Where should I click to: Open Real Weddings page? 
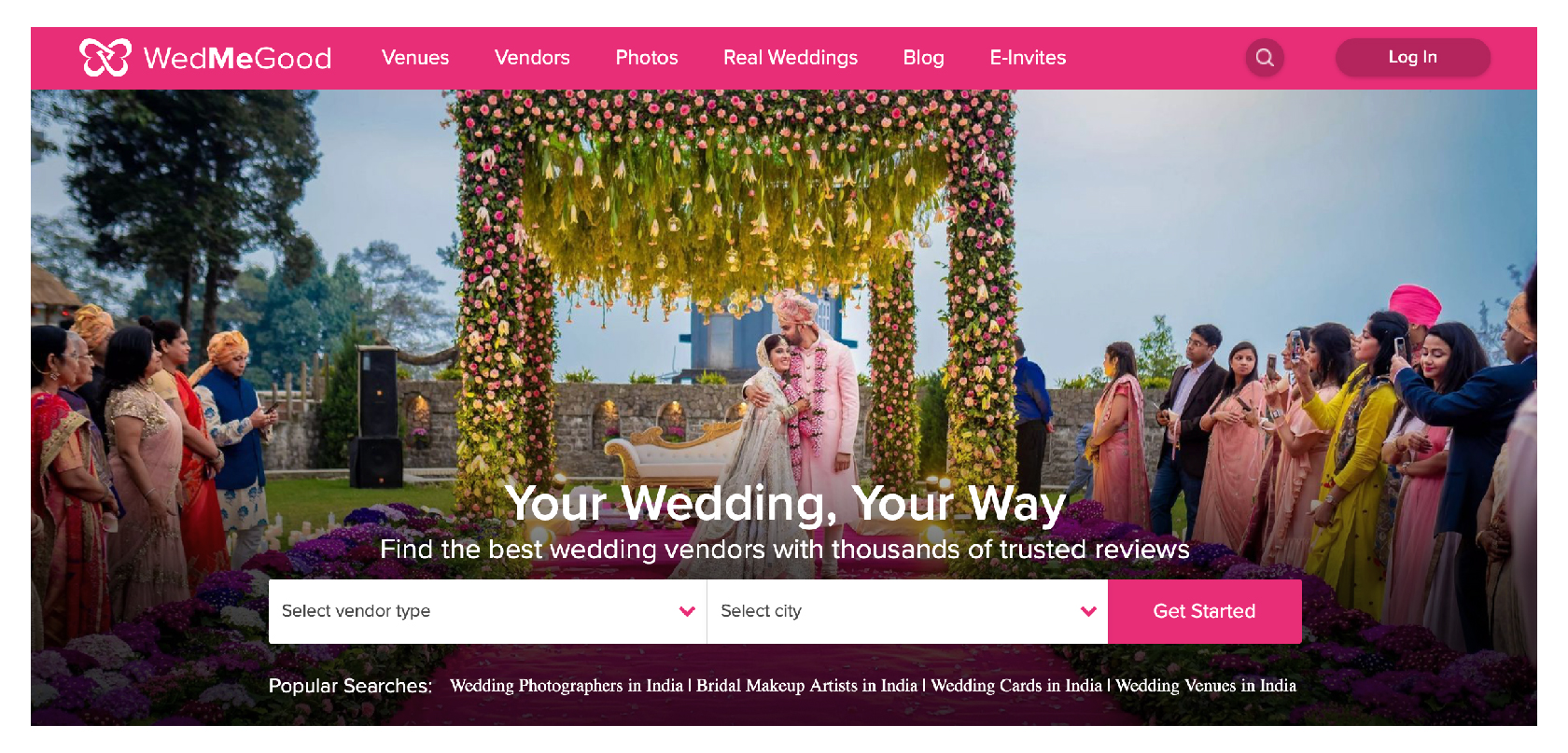click(791, 58)
